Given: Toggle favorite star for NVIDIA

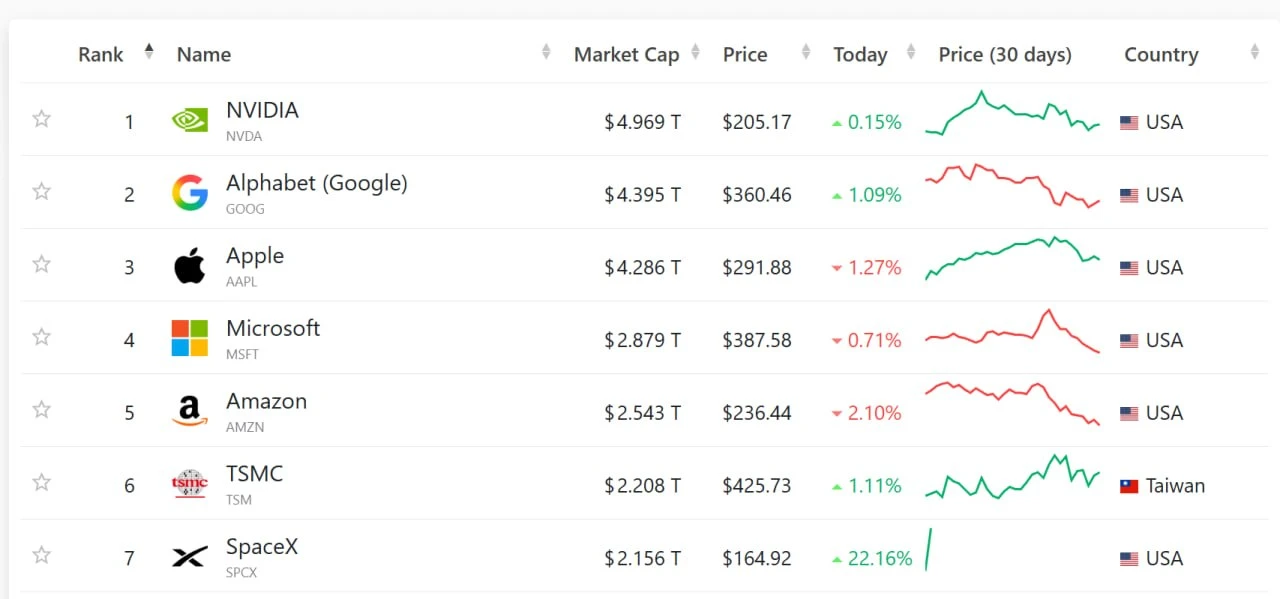Looking at the screenshot, I should (x=41, y=119).
